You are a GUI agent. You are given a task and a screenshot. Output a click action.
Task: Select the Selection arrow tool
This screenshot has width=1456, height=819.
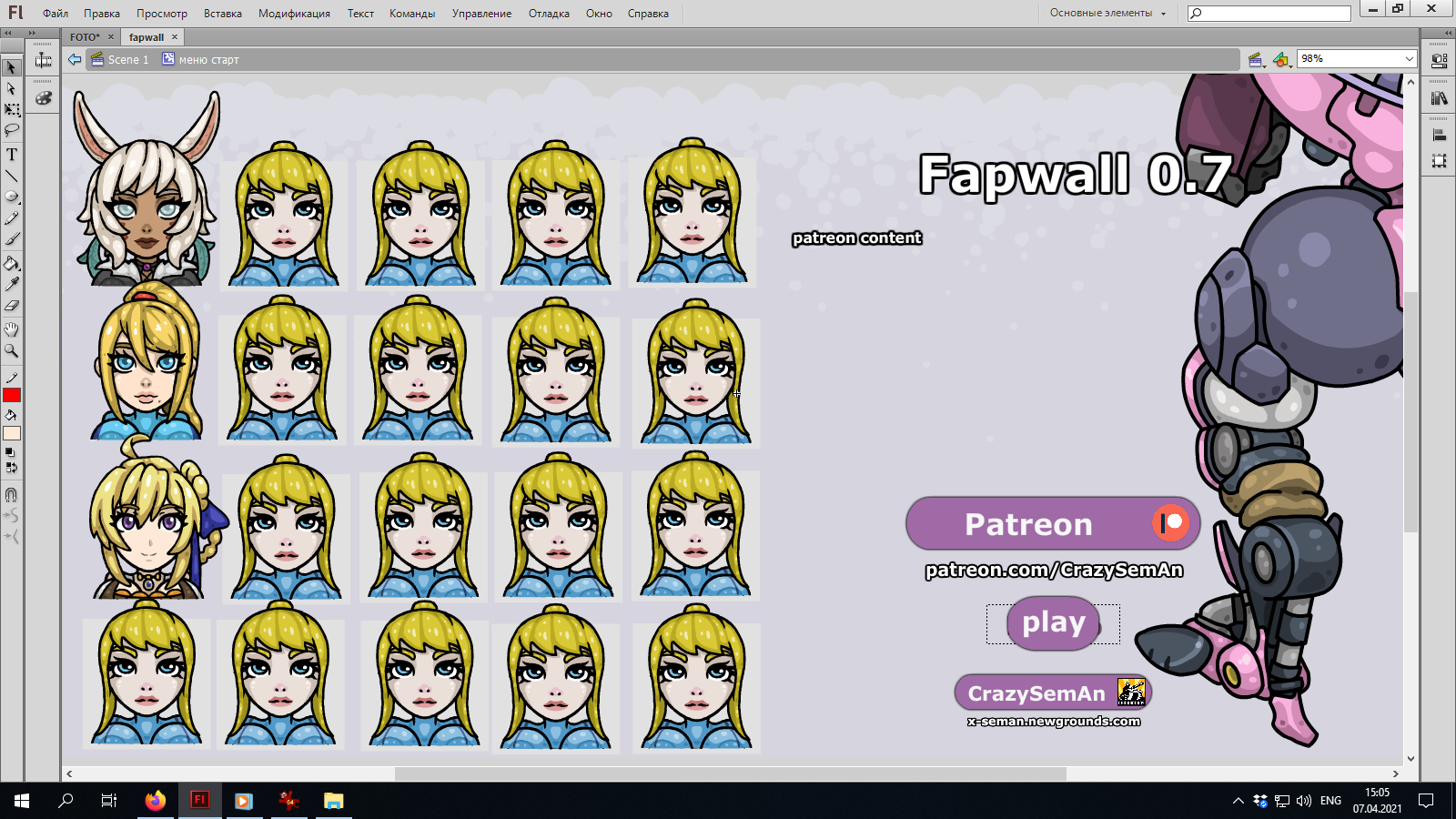(x=12, y=67)
